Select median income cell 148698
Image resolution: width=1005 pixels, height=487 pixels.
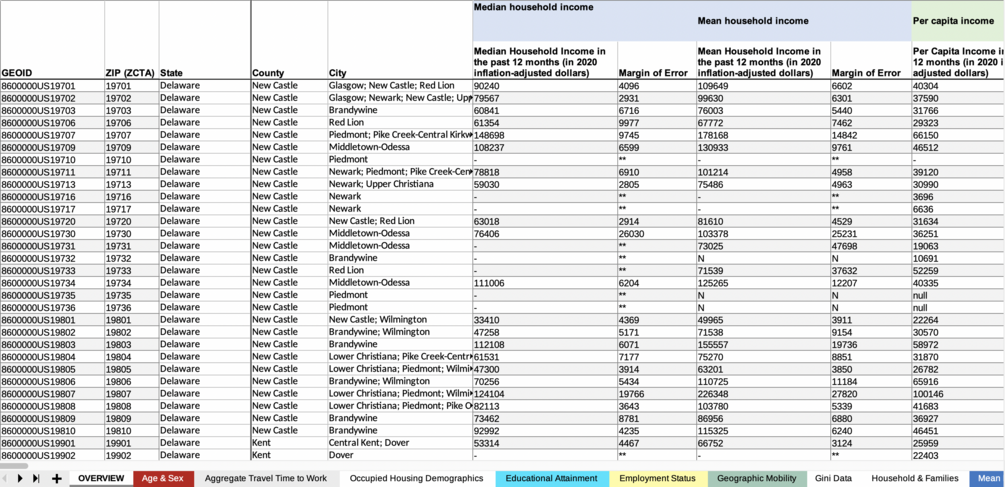click(x=544, y=135)
